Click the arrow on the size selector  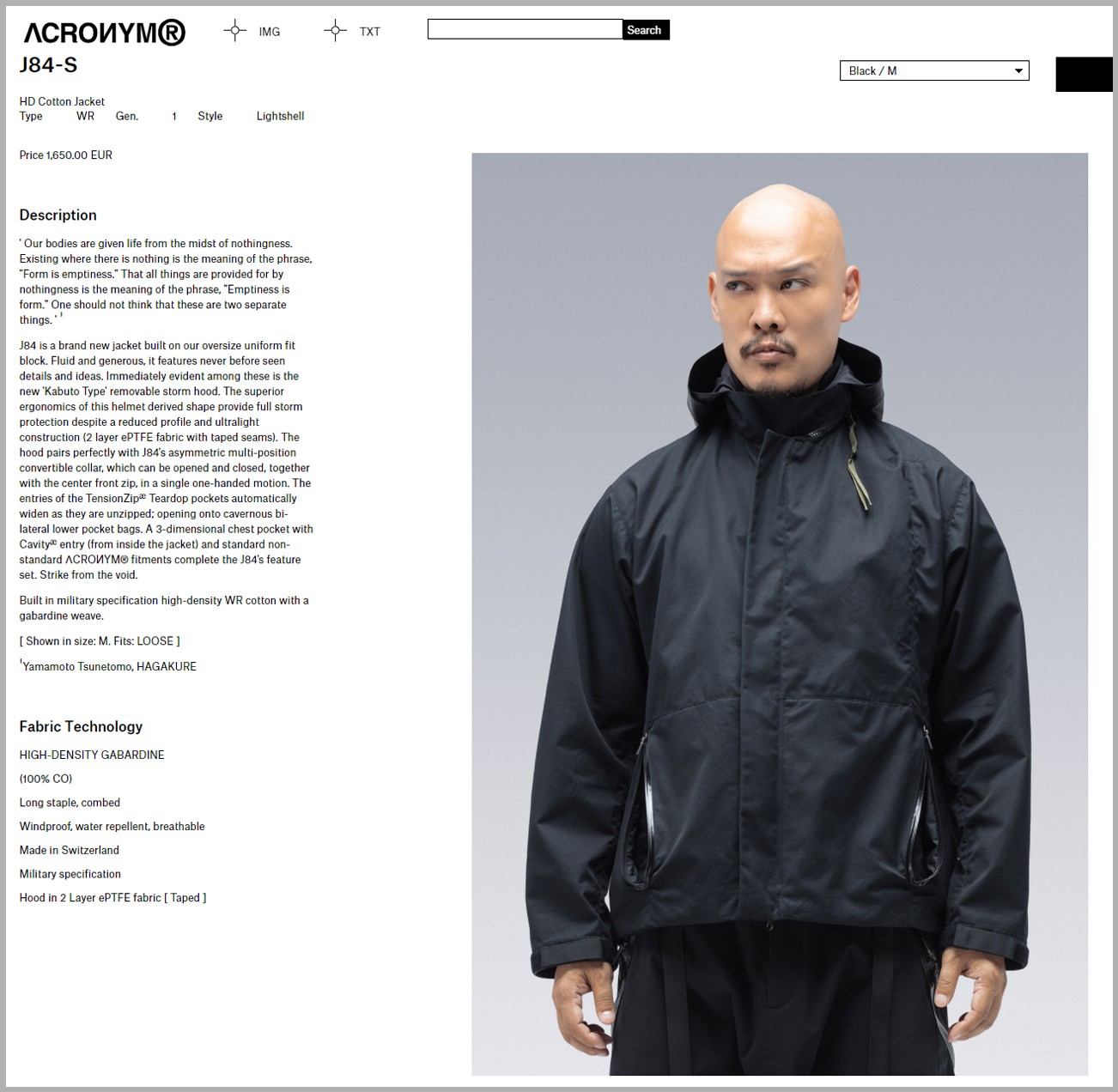point(1018,71)
